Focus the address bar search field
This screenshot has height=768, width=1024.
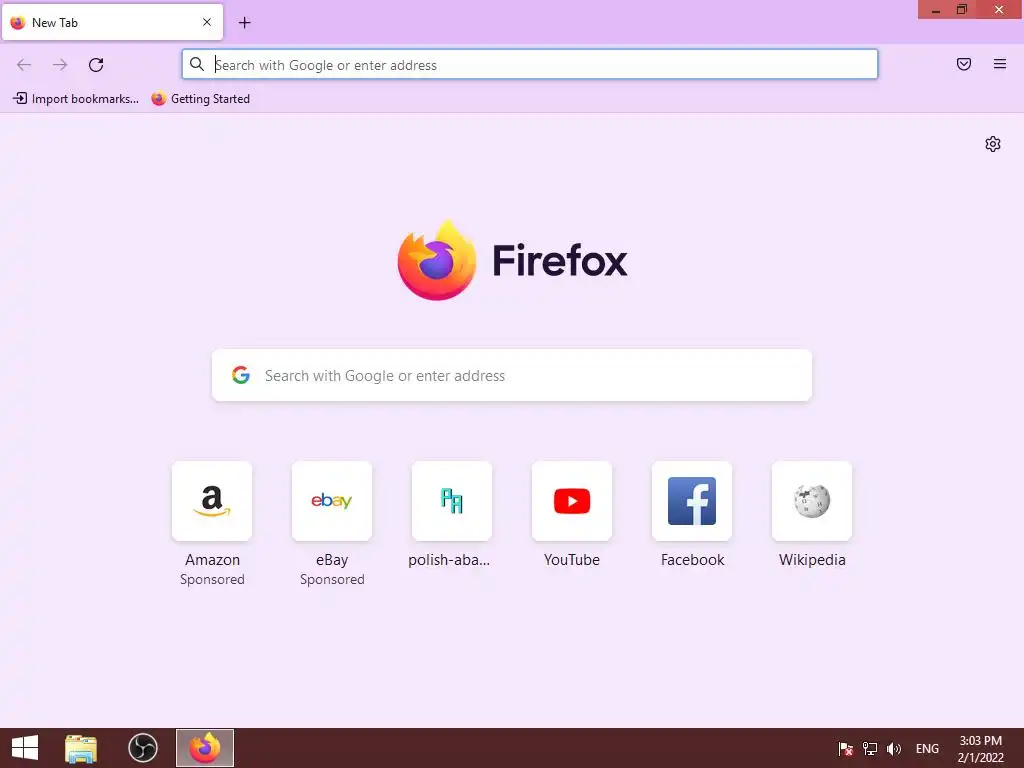point(530,65)
